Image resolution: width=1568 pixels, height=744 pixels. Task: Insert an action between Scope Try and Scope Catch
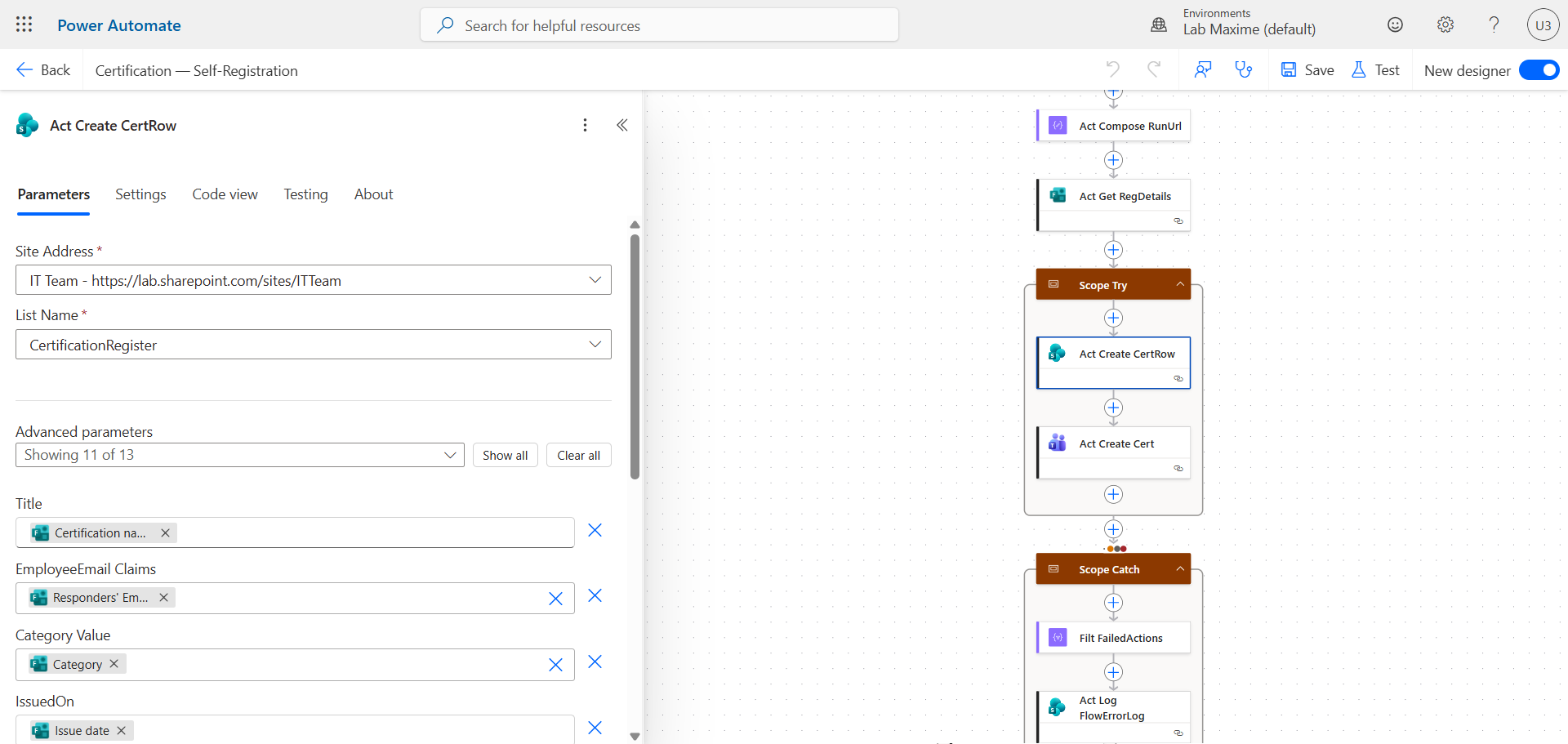pos(1113,529)
